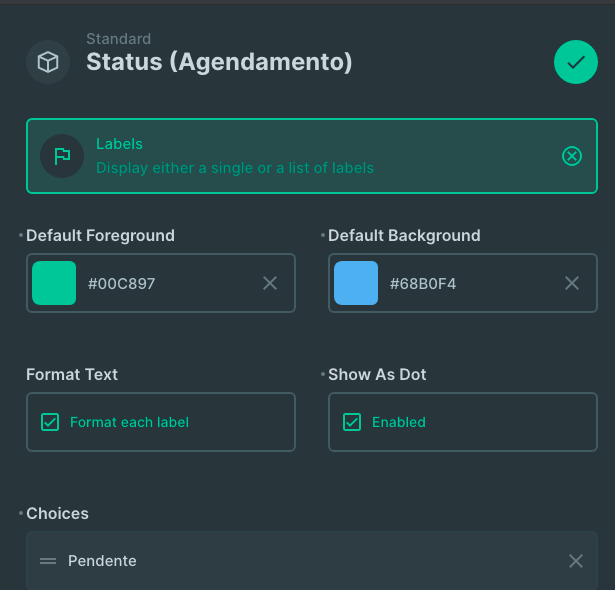The width and height of the screenshot is (615, 590).
Task: Grab the drag handle of Pendente
Action: 48,561
